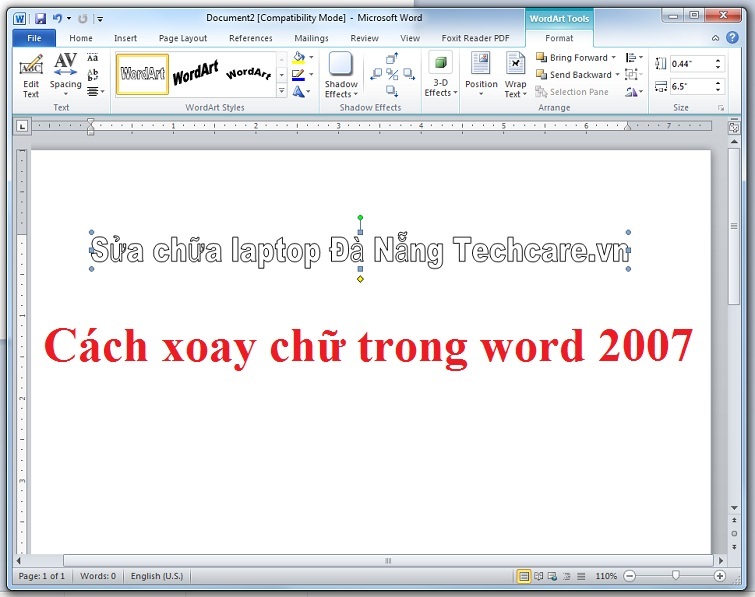Open the Rotate objects menu

[x=634, y=92]
